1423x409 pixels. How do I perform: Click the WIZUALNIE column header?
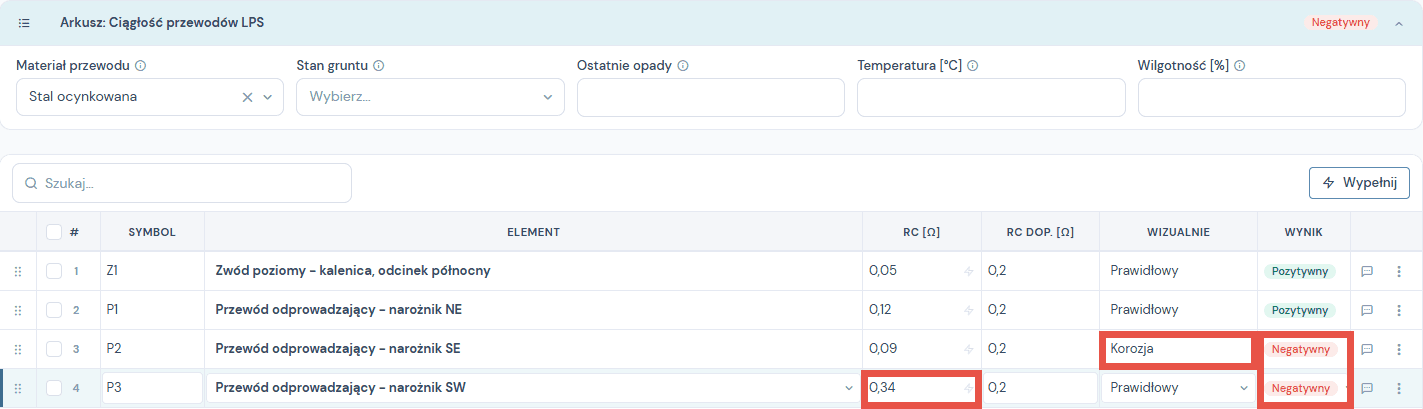pyautogui.click(x=1178, y=232)
